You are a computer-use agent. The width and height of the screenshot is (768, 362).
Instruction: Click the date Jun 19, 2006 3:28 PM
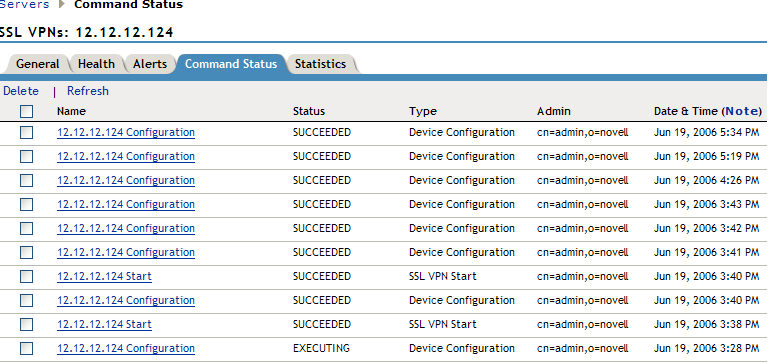coord(706,348)
